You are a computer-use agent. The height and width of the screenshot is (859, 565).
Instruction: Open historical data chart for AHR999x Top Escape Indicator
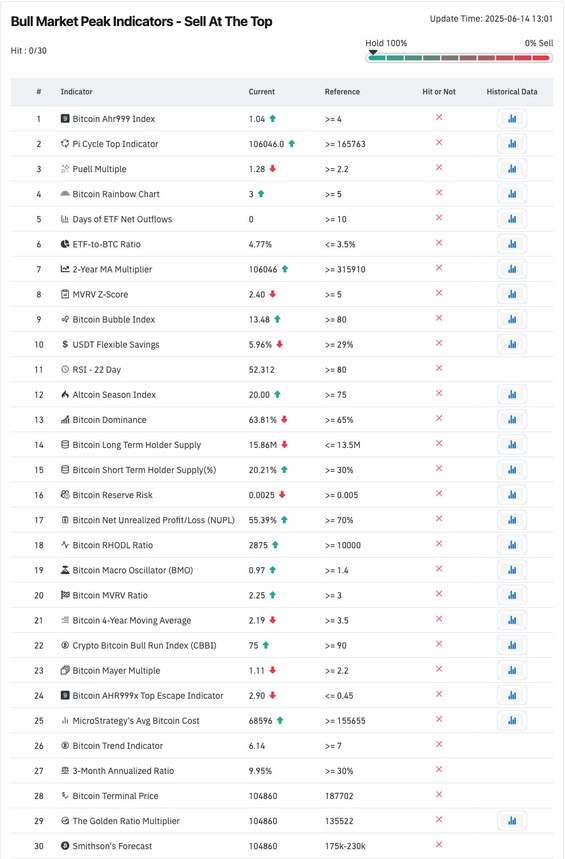coord(512,696)
